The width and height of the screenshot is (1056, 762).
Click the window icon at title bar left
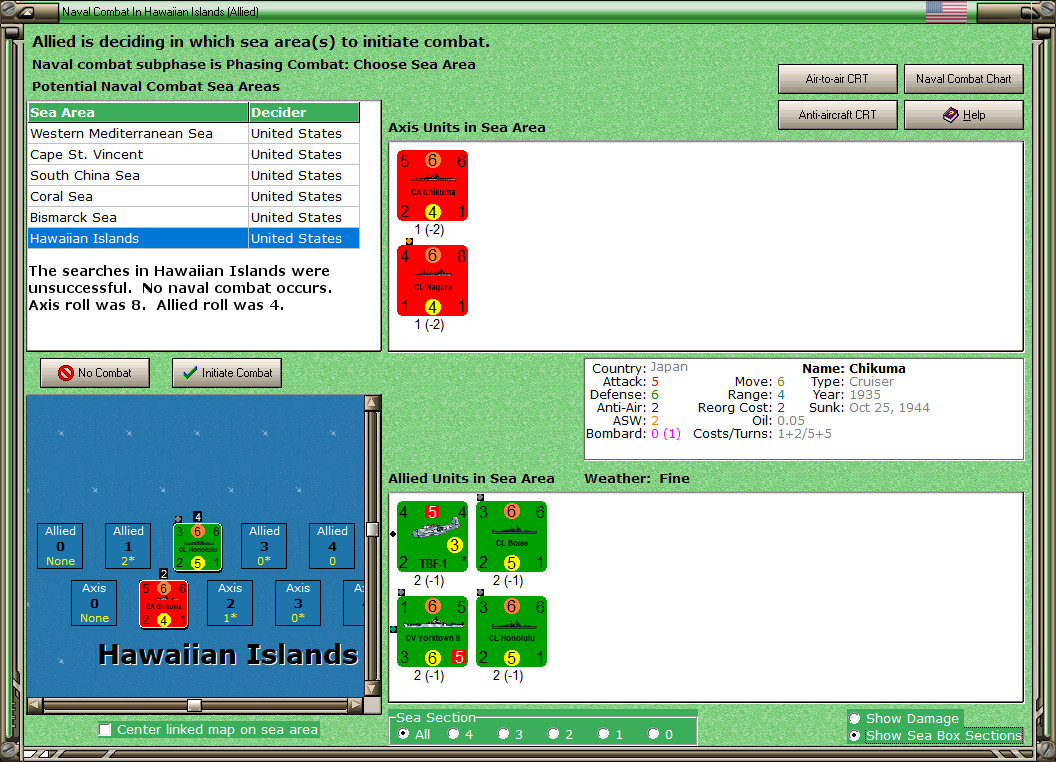26,11
